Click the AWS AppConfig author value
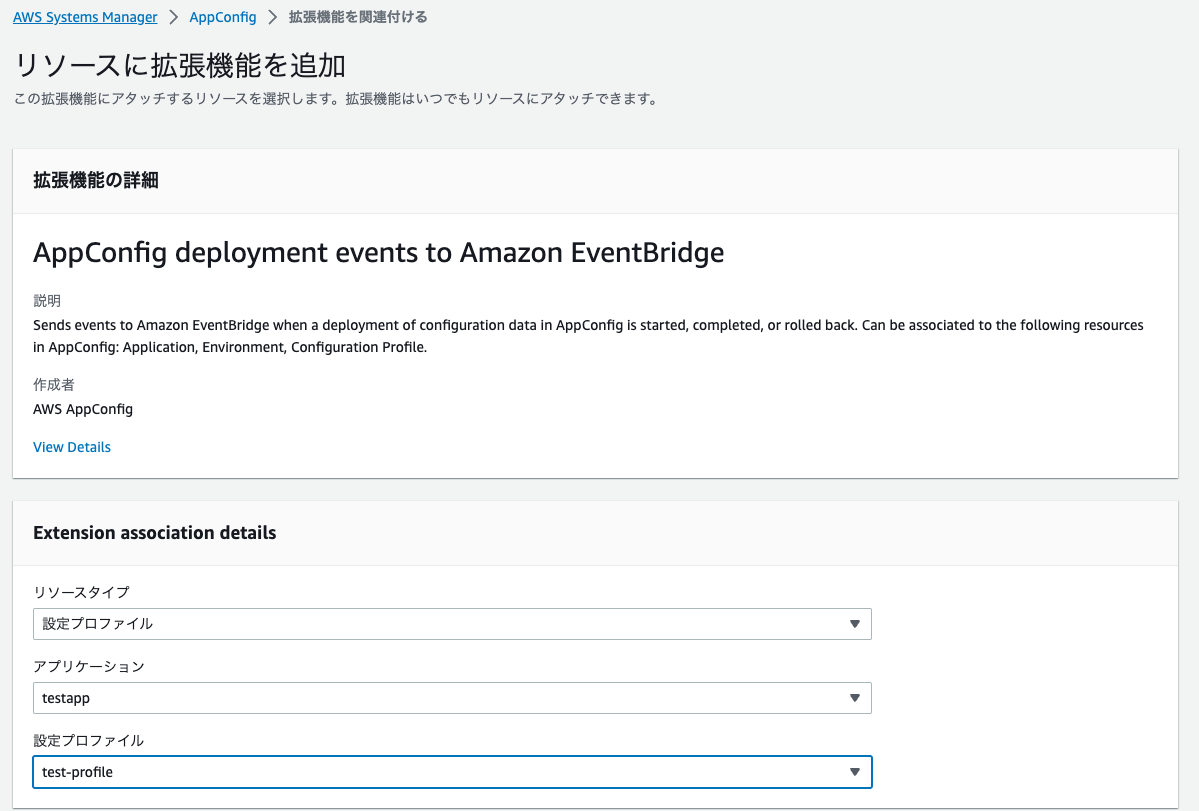Viewport: 1199px width, 811px height. point(83,409)
